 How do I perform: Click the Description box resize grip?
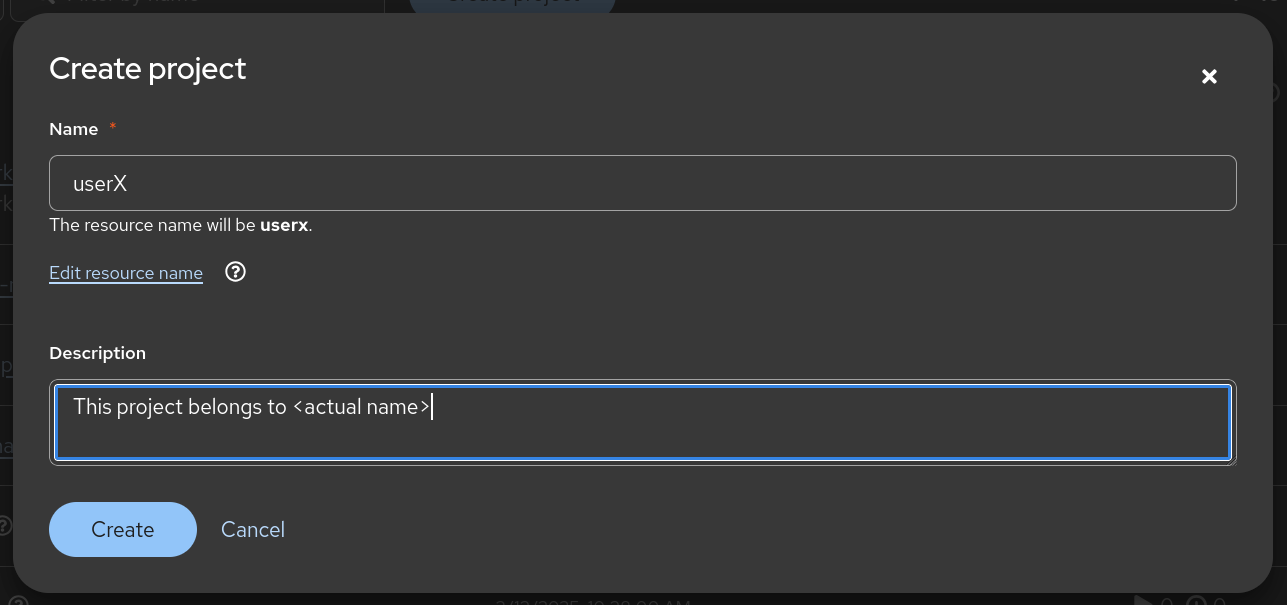[x=1232, y=460]
